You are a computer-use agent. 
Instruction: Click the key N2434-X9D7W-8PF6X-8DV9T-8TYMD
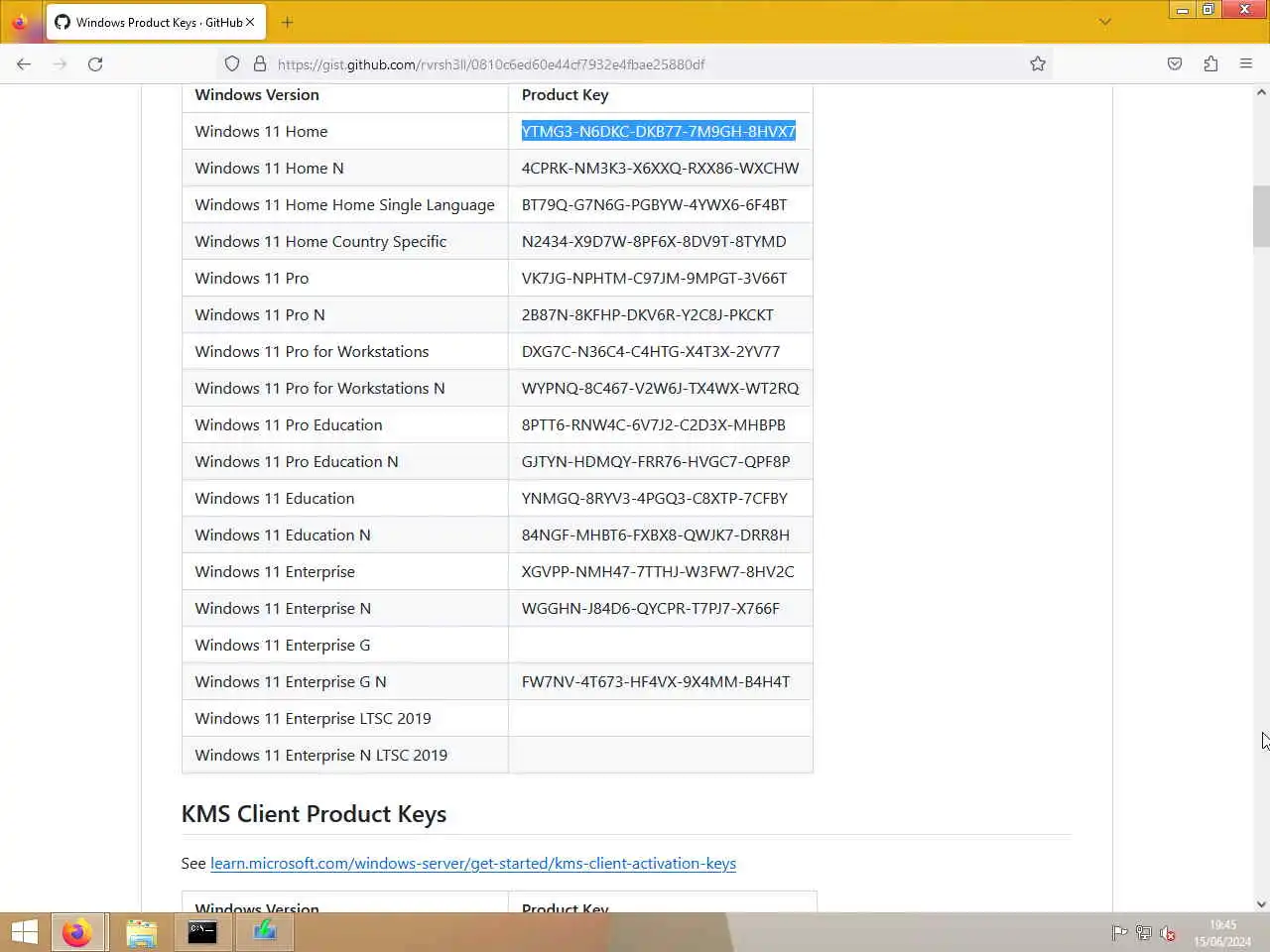point(654,241)
